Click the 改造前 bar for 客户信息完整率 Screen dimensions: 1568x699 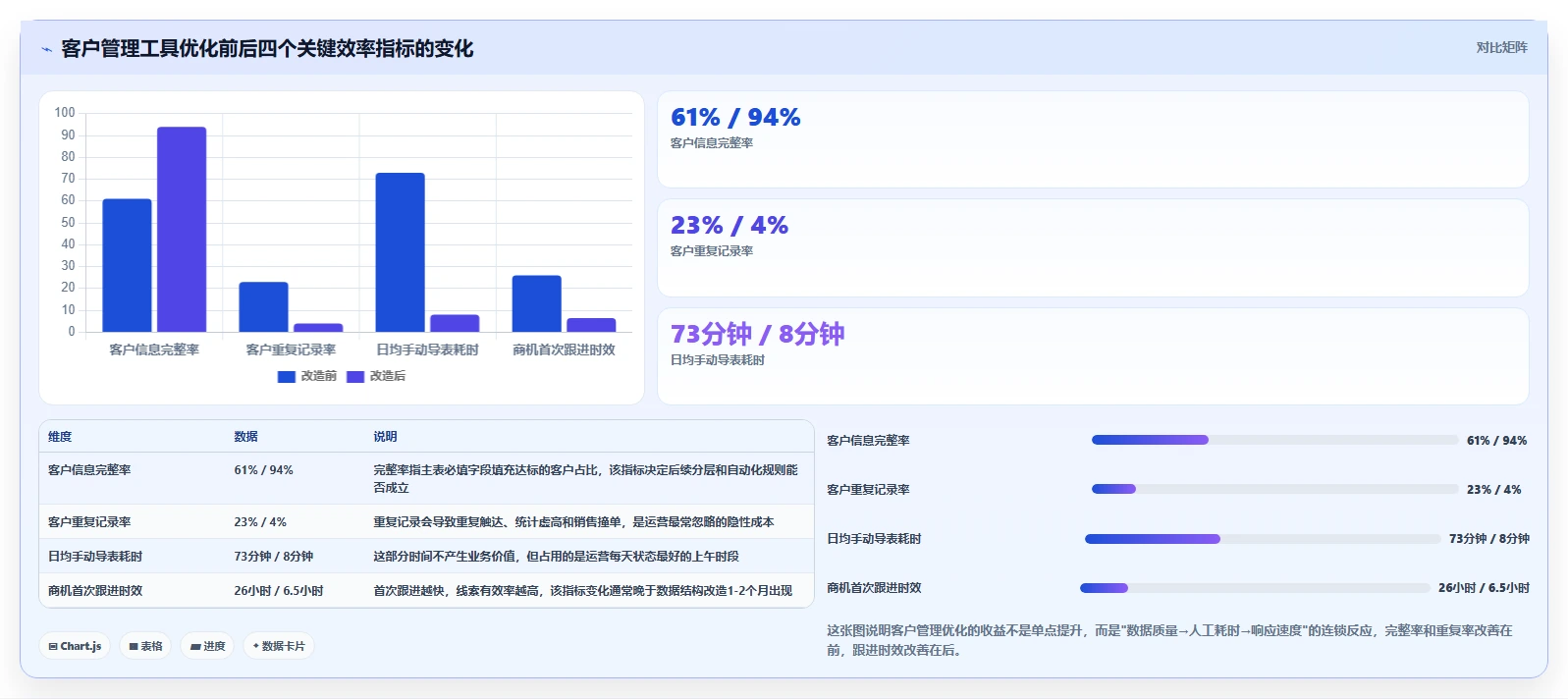pos(127,265)
